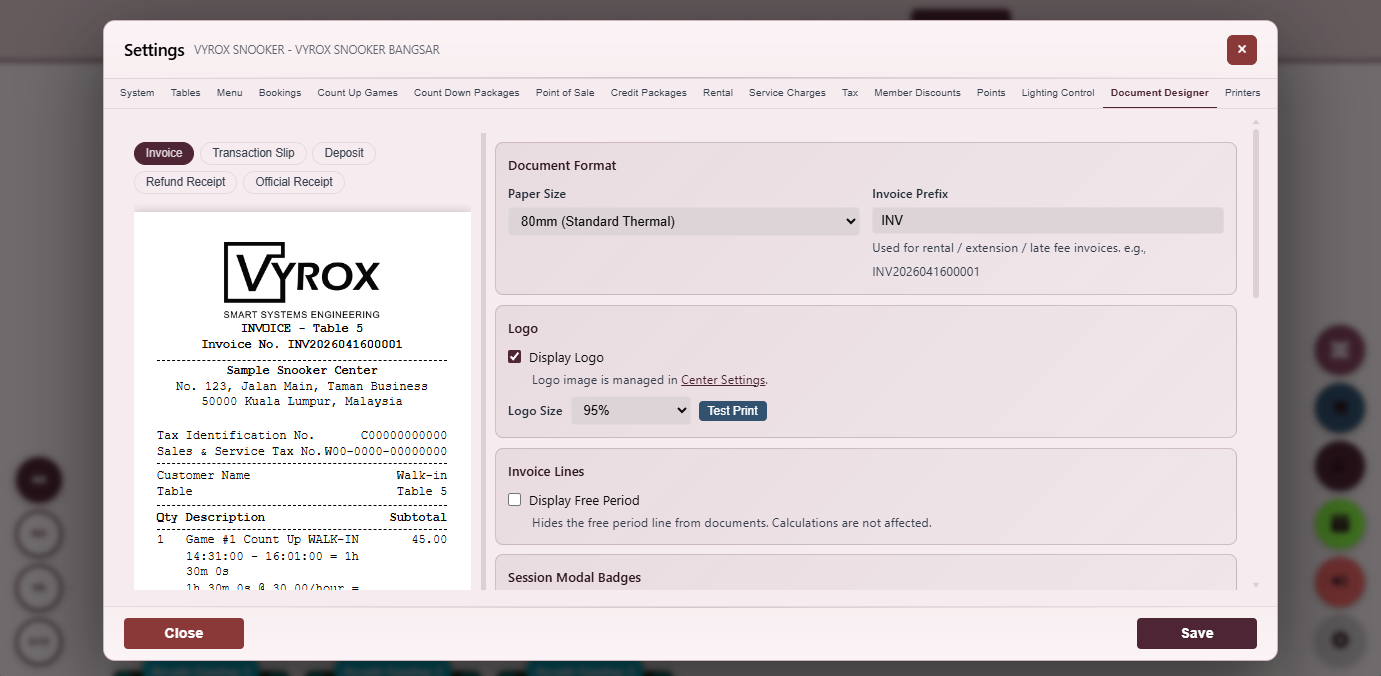Switch to the Points tab
1381x676 pixels.
(991, 93)
